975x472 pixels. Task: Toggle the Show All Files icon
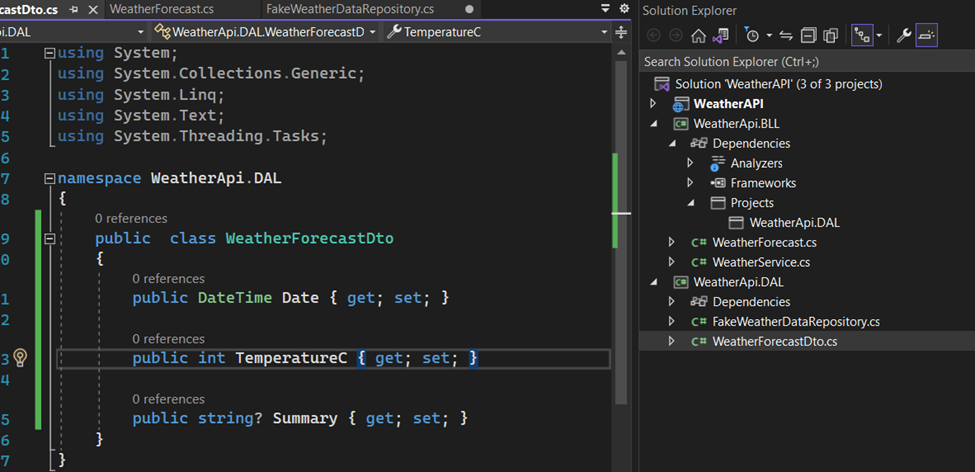(831, 35)
